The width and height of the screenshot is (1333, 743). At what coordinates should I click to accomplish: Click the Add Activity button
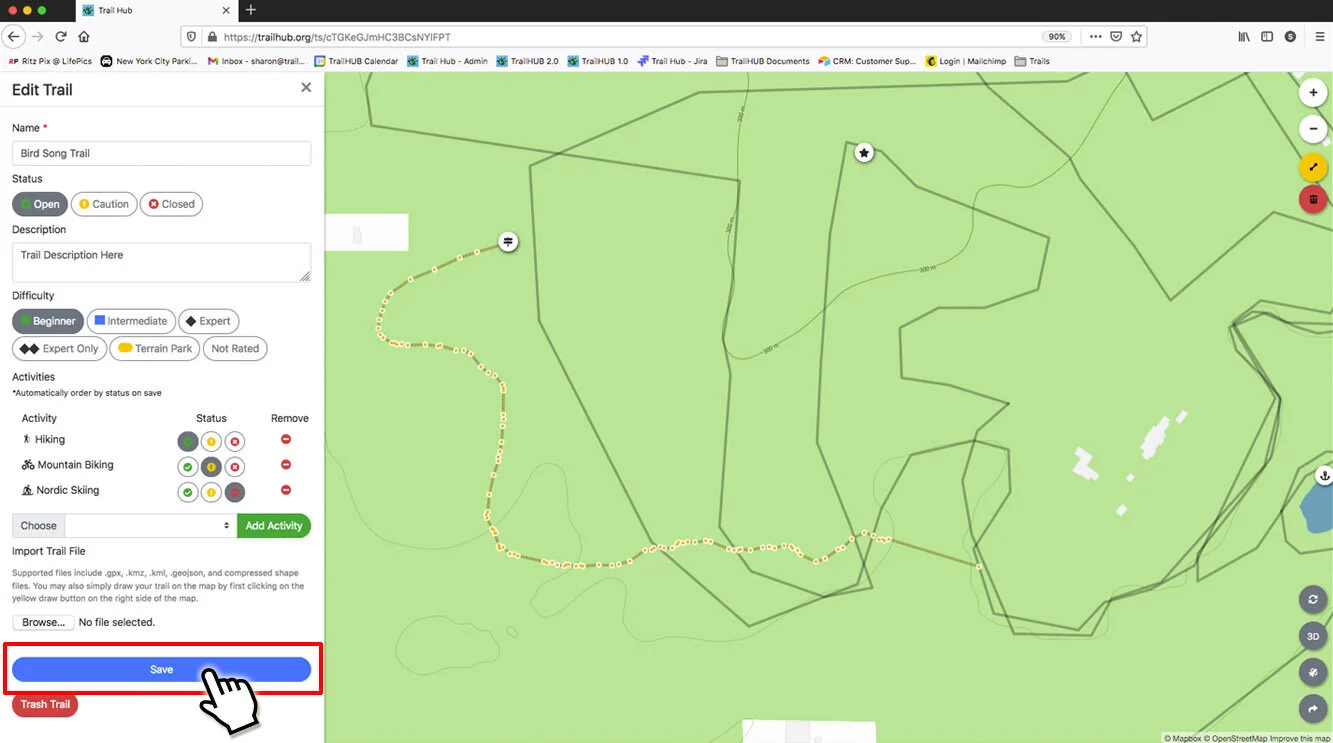click(x=274, y=525)
